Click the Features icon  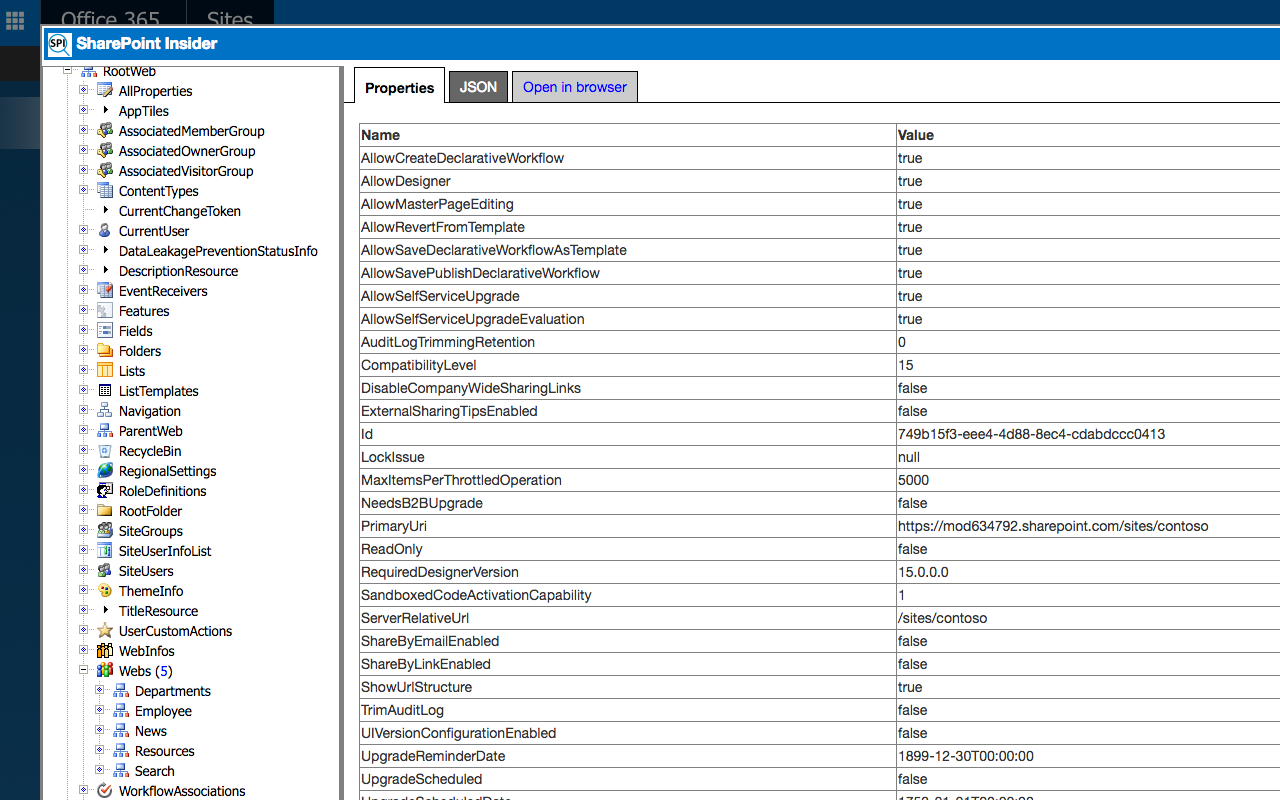pos(105,311)
